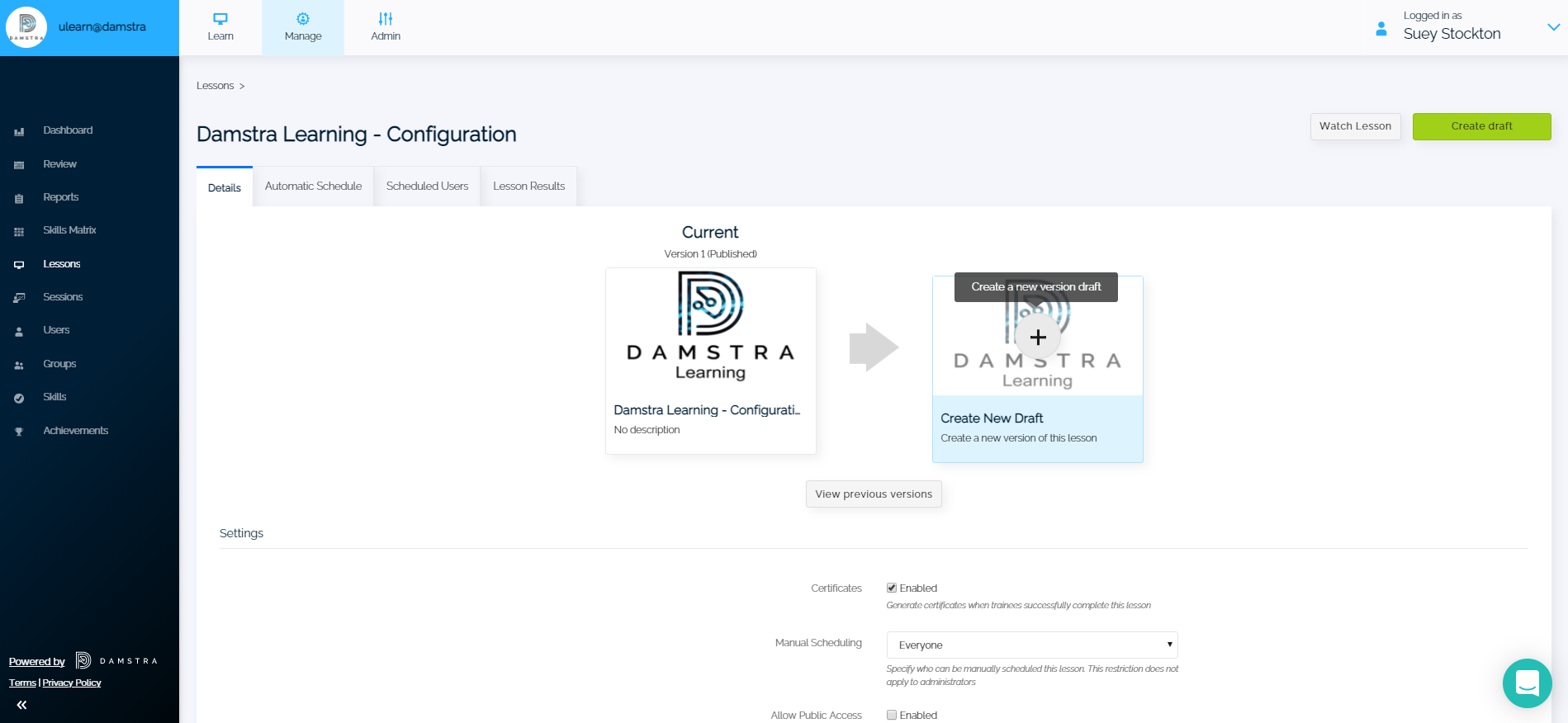Click the Learn monitor icon in top bar
This screenshot has height=723, width=1568.
[220, 19]
